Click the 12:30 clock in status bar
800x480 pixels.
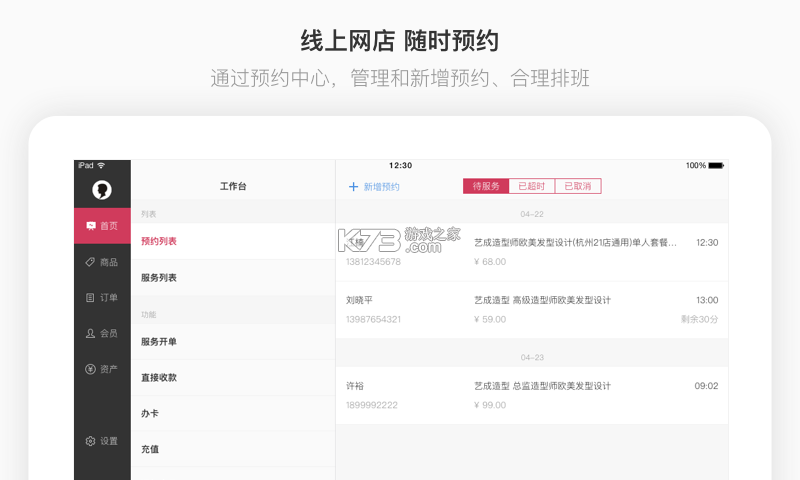point(401,165)
